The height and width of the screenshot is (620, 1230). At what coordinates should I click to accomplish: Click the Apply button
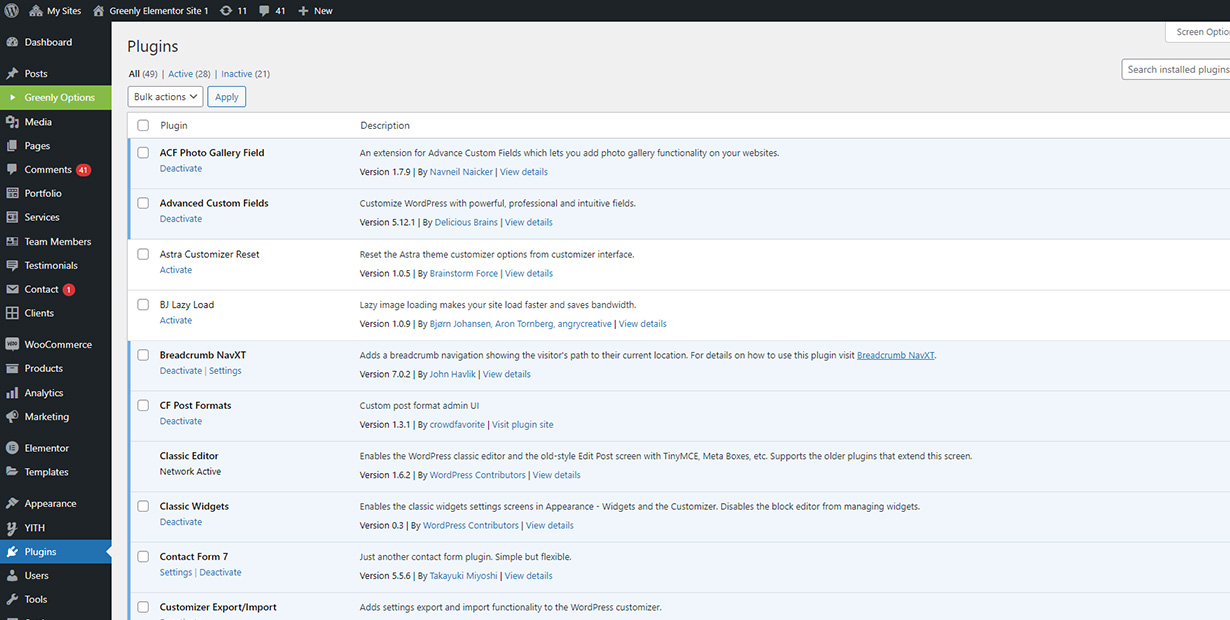227,97
